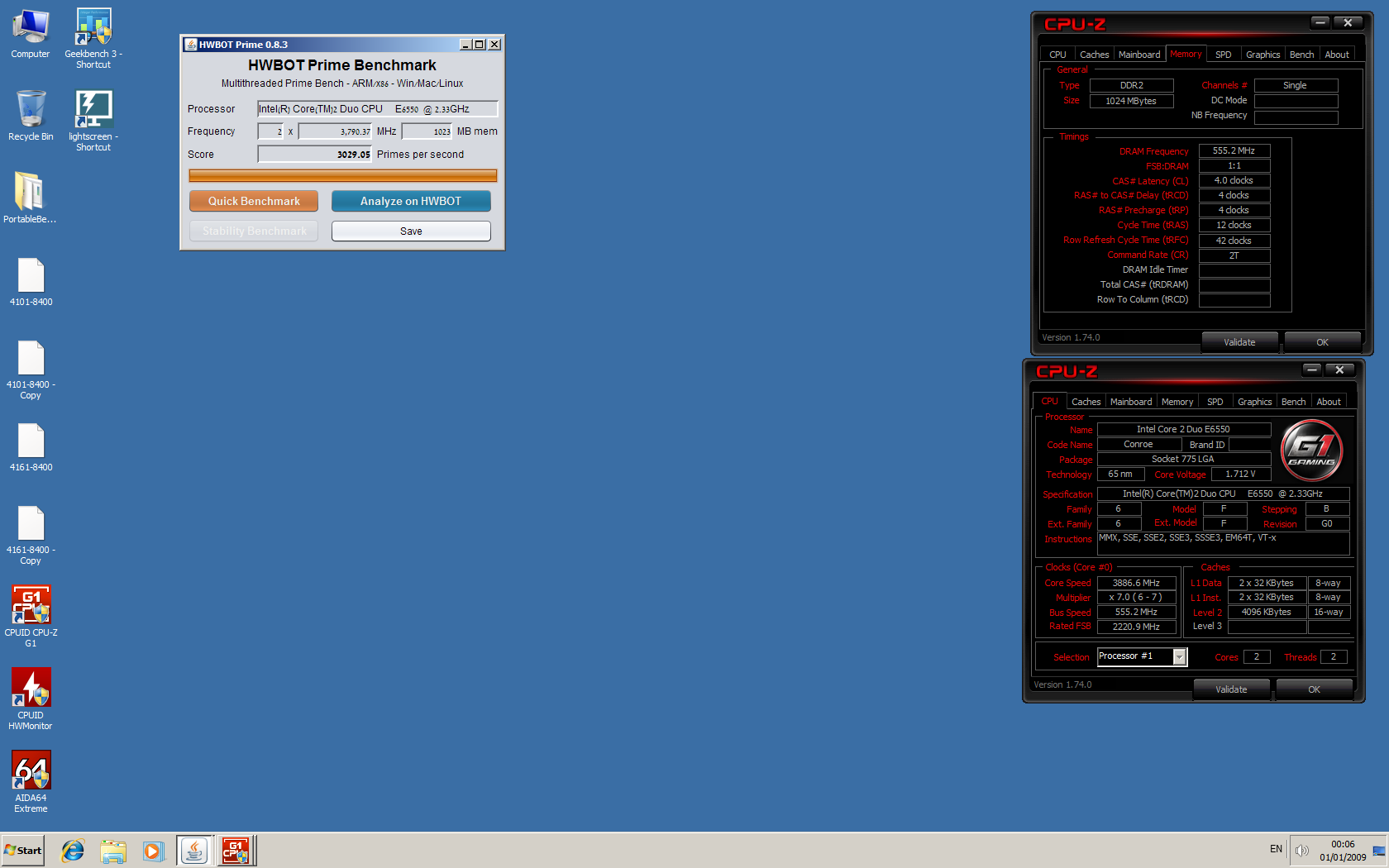Open Mainboard tab in lower CPU-Z window
The image size is (1389, 868).
pyautogui.click(x=1131, y=402)
